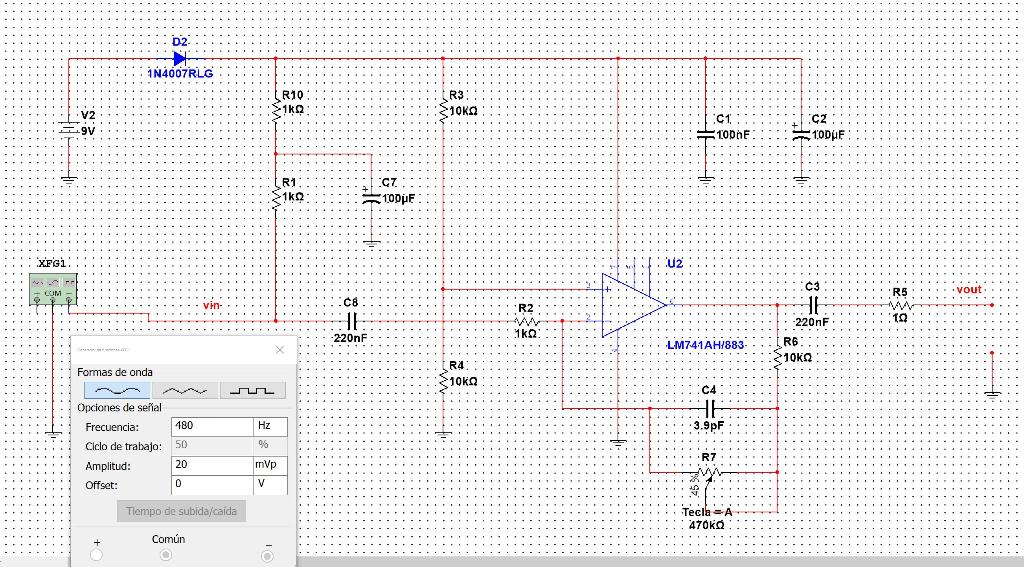The height and width of the screenshot is (567, 1024).
Task: Close the function generator dialog
Action: [280, 349]
